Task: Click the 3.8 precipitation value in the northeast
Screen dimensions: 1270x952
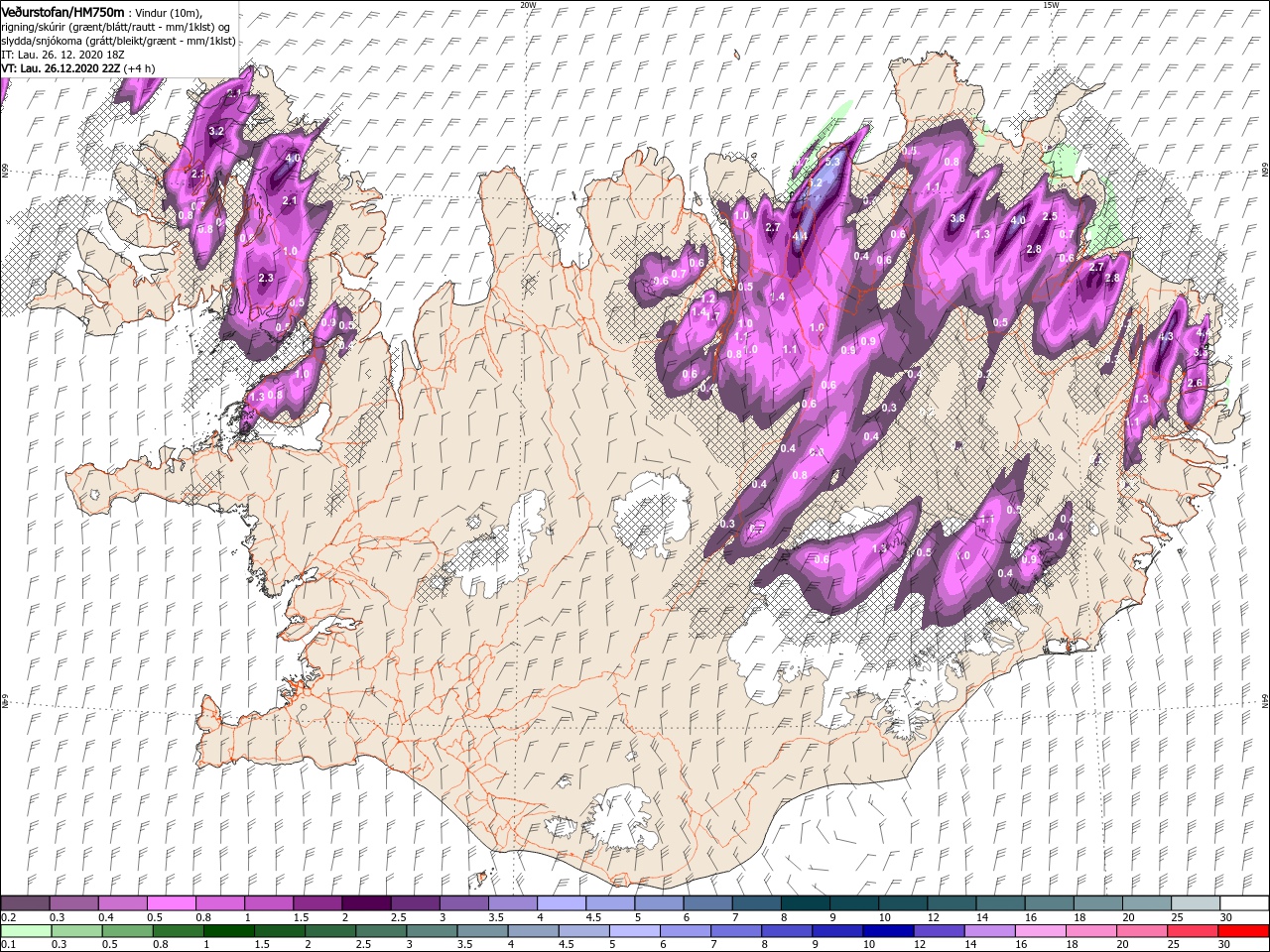Action: [x=957, y=218]
